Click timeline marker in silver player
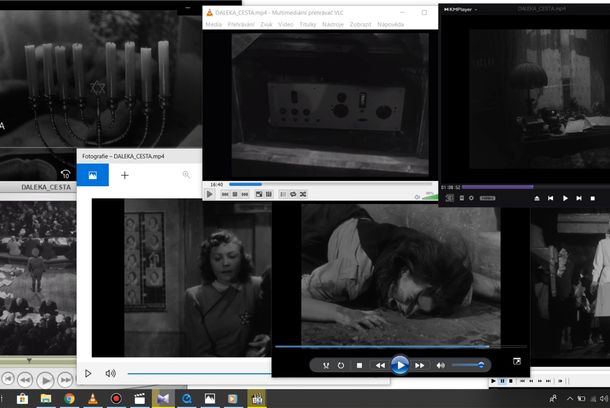610x408 pixels. [x=29, y=361]
